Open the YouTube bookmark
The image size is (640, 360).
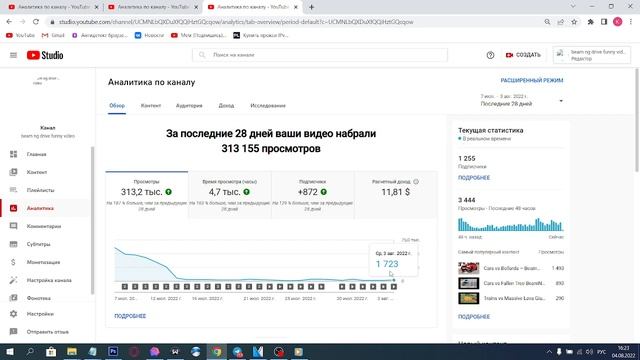click(20, 36)
